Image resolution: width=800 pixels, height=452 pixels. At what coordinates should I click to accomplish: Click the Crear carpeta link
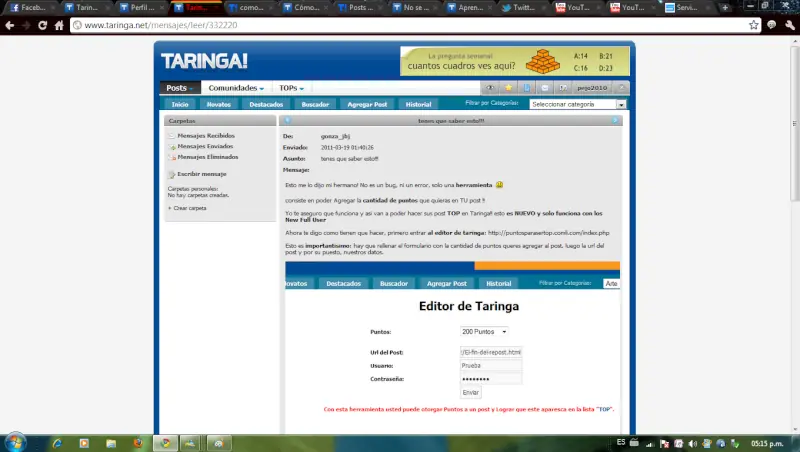pos(189,208)
